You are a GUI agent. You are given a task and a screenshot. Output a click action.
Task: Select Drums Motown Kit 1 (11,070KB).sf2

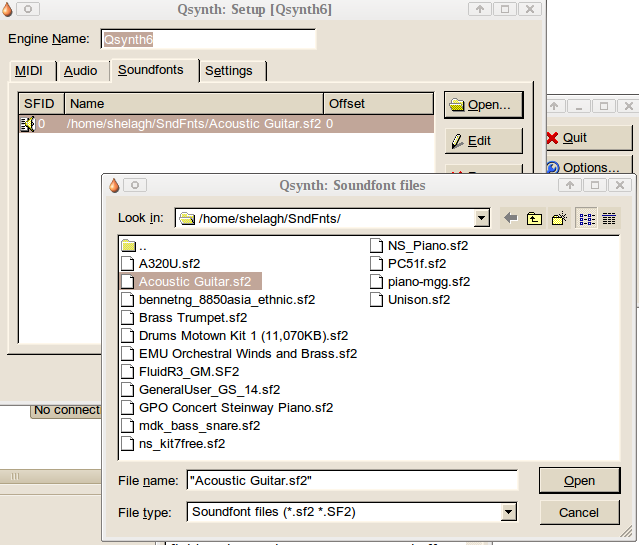243,335
